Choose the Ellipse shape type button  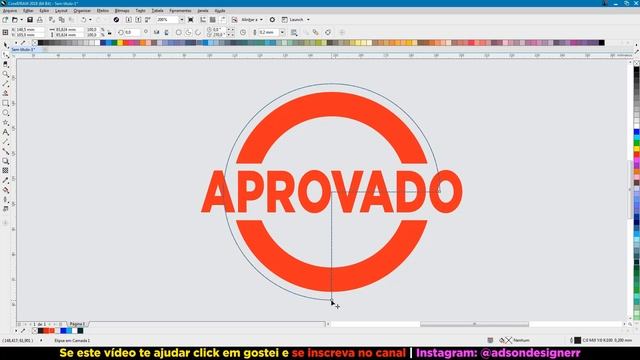coord(179,32)
